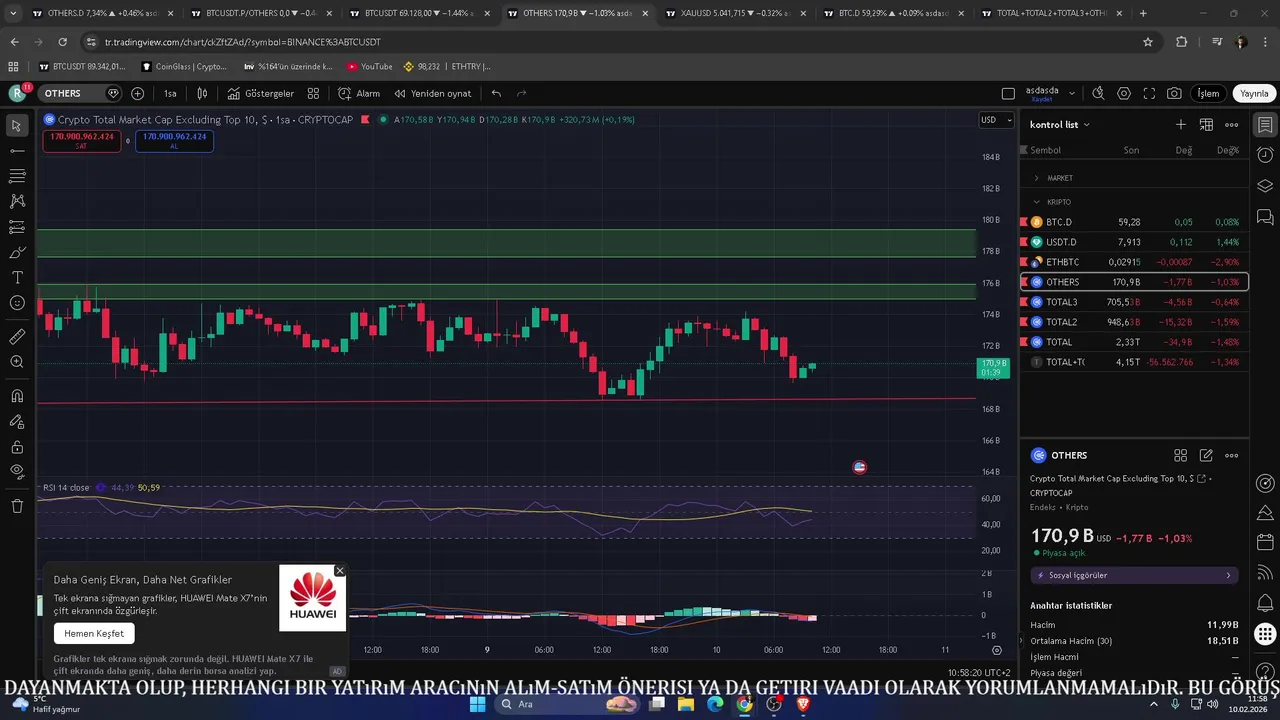Screen dimensions: 1280x720
Task: Open the asdasda layout name dropdown arrow
Action: [1072, 93]
